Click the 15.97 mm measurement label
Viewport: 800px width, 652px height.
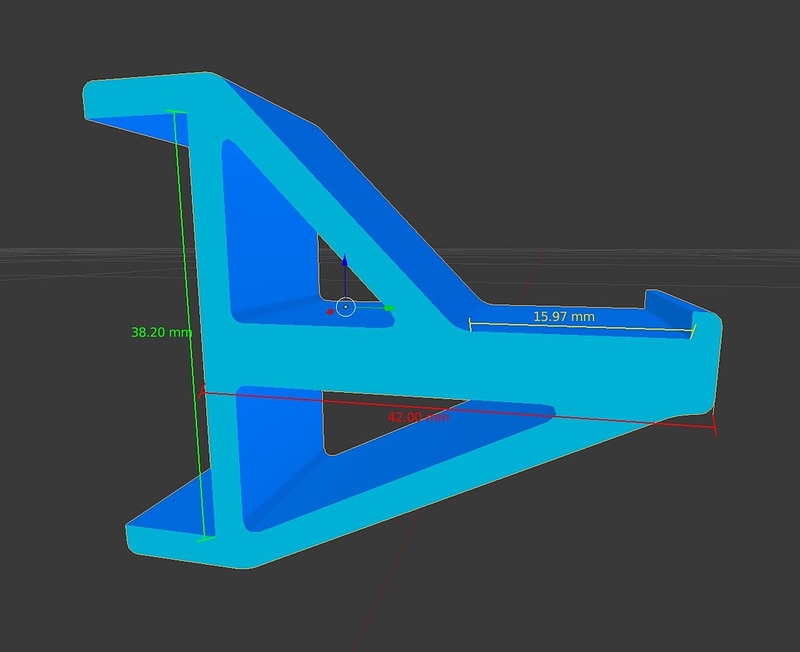564,316
